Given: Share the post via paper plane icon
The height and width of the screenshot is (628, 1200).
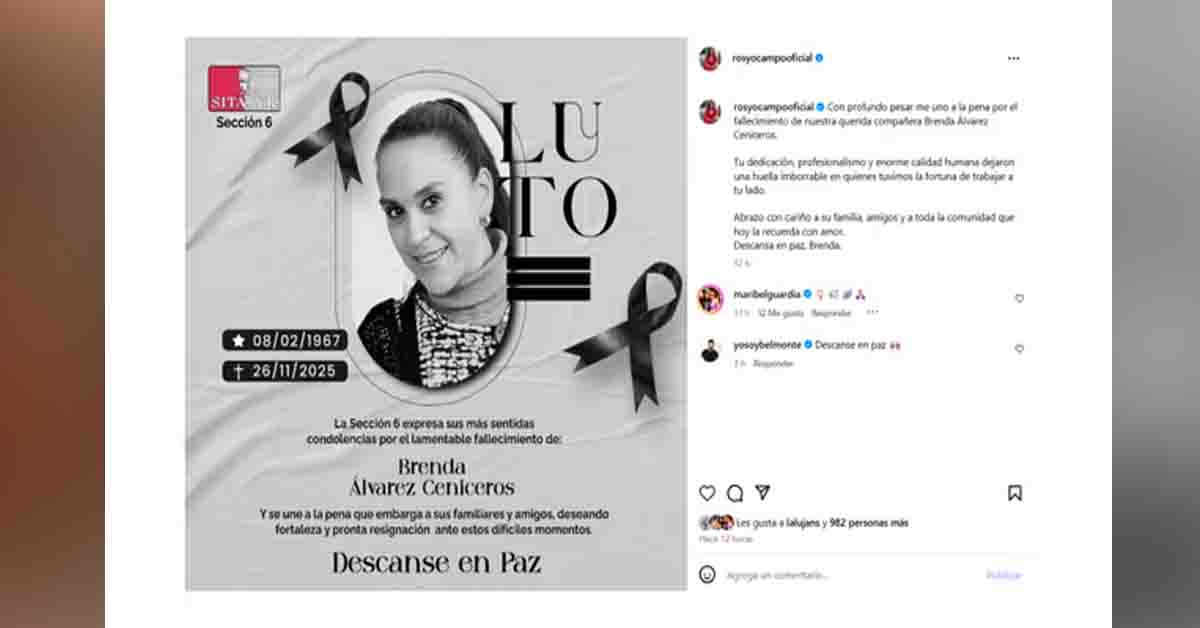Looking at the screenshot, I should coord(763,492).
